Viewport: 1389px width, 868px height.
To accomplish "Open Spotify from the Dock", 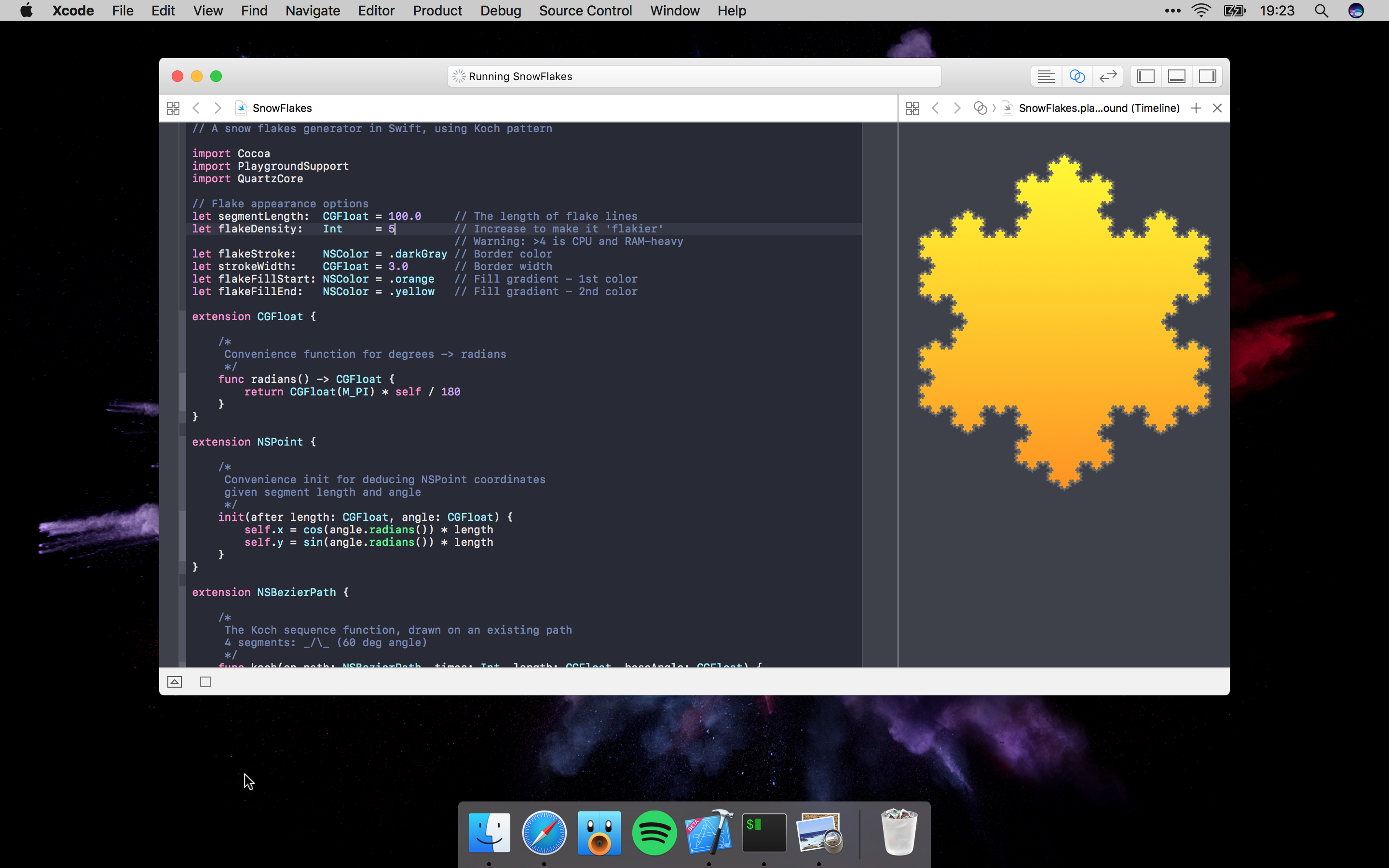I will click(654, 832).
